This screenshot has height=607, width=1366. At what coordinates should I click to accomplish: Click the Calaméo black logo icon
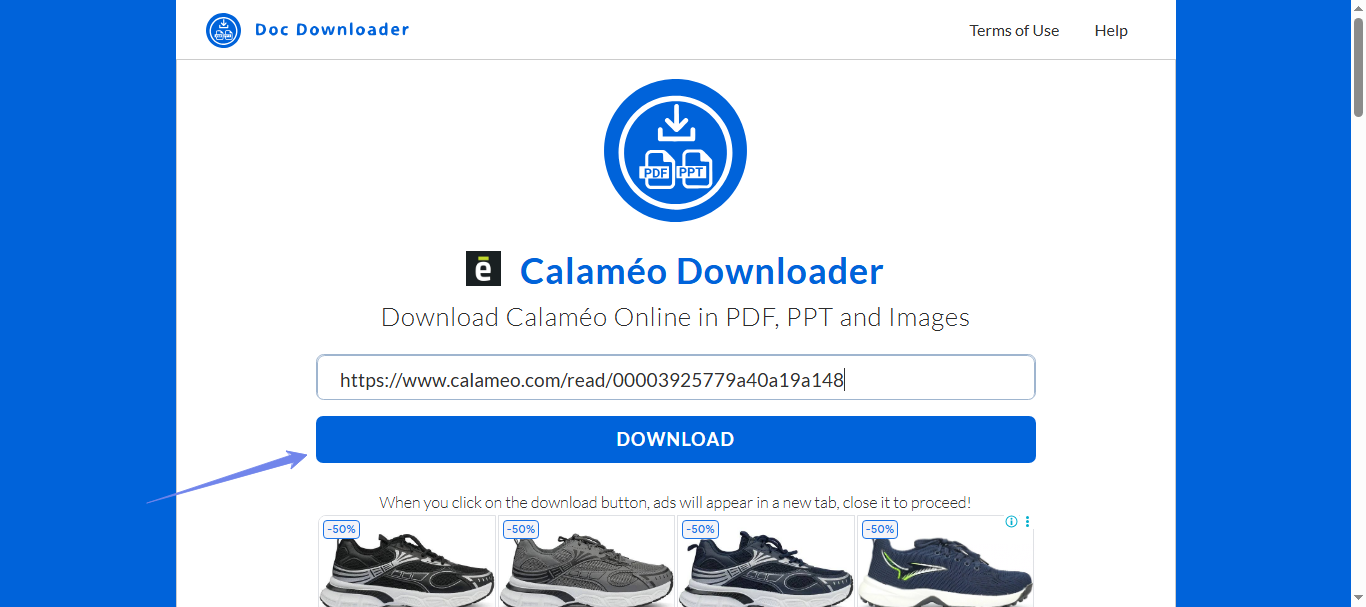tap(483, 269)
